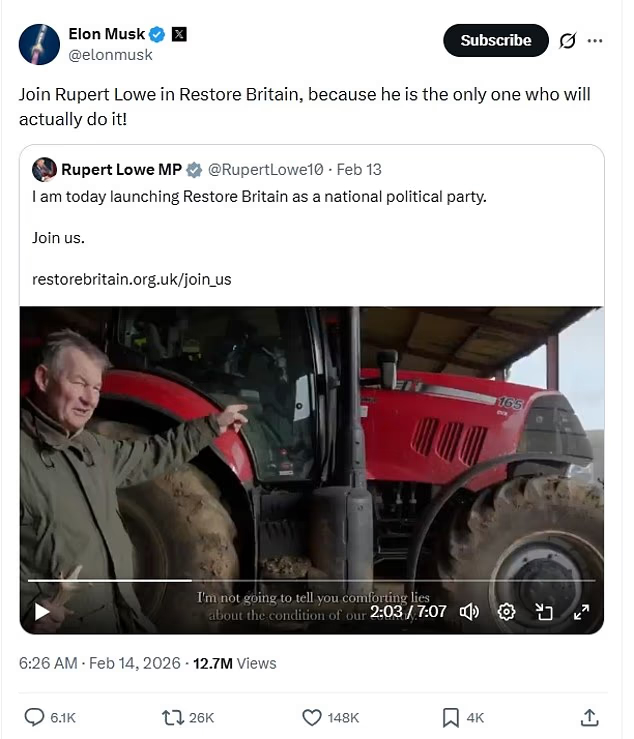Open Elon Musk's profile avatar
The height and width of the screenshot is (739, 634).
pos(39,44)
